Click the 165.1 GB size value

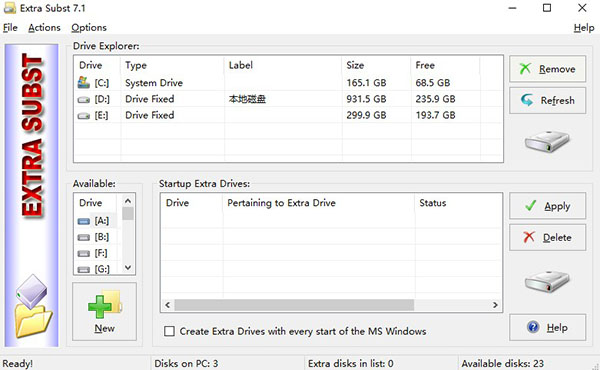click(x=366, y=83)
